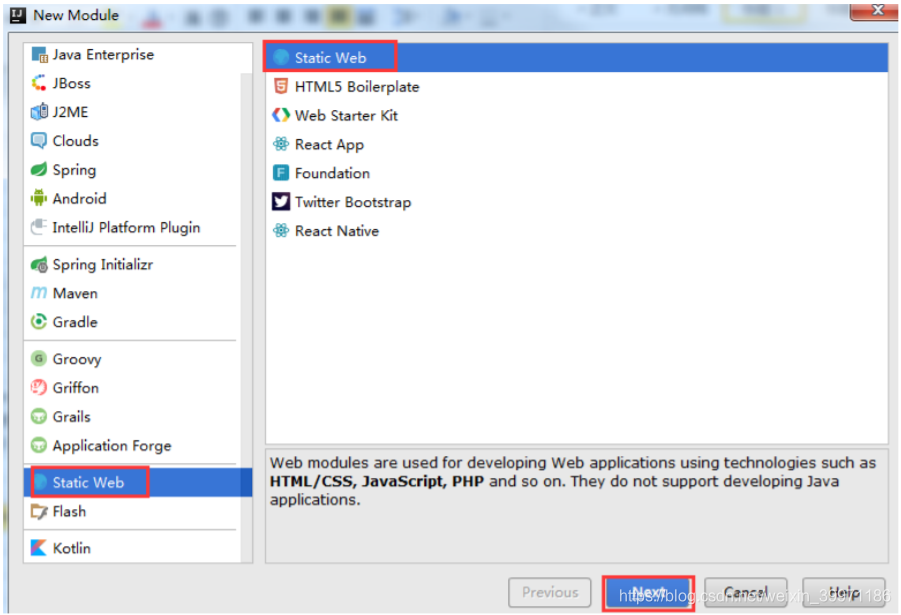The height and width of the screenshot is (615, 901).
Task: Close the New Module window
Action: click(x=876, y=10)
